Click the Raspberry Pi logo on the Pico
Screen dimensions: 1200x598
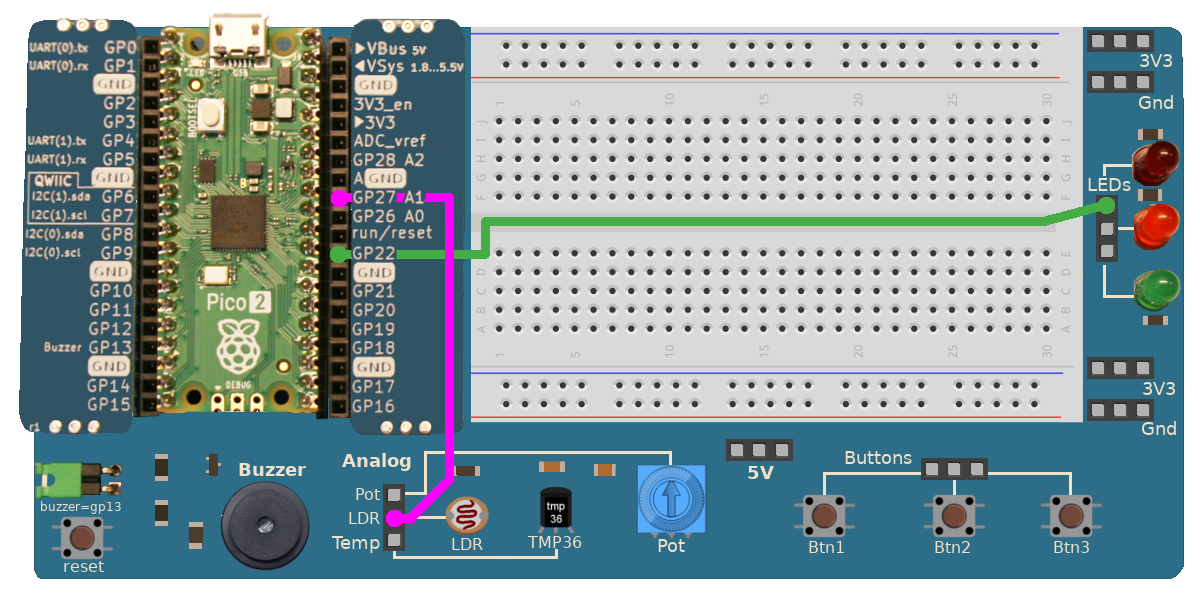click(x=237, y=345)
